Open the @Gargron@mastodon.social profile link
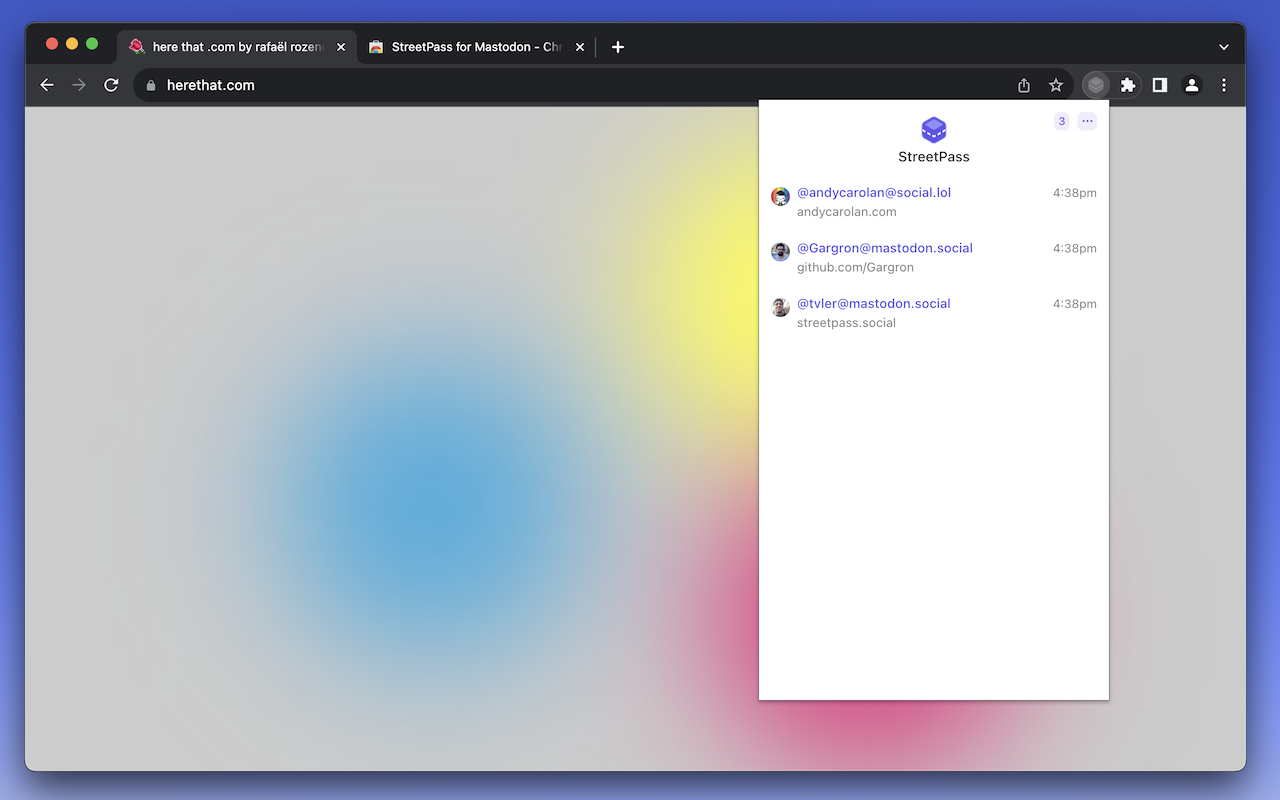This screenshot has width=1280, height=800. (x=884, y=248)
